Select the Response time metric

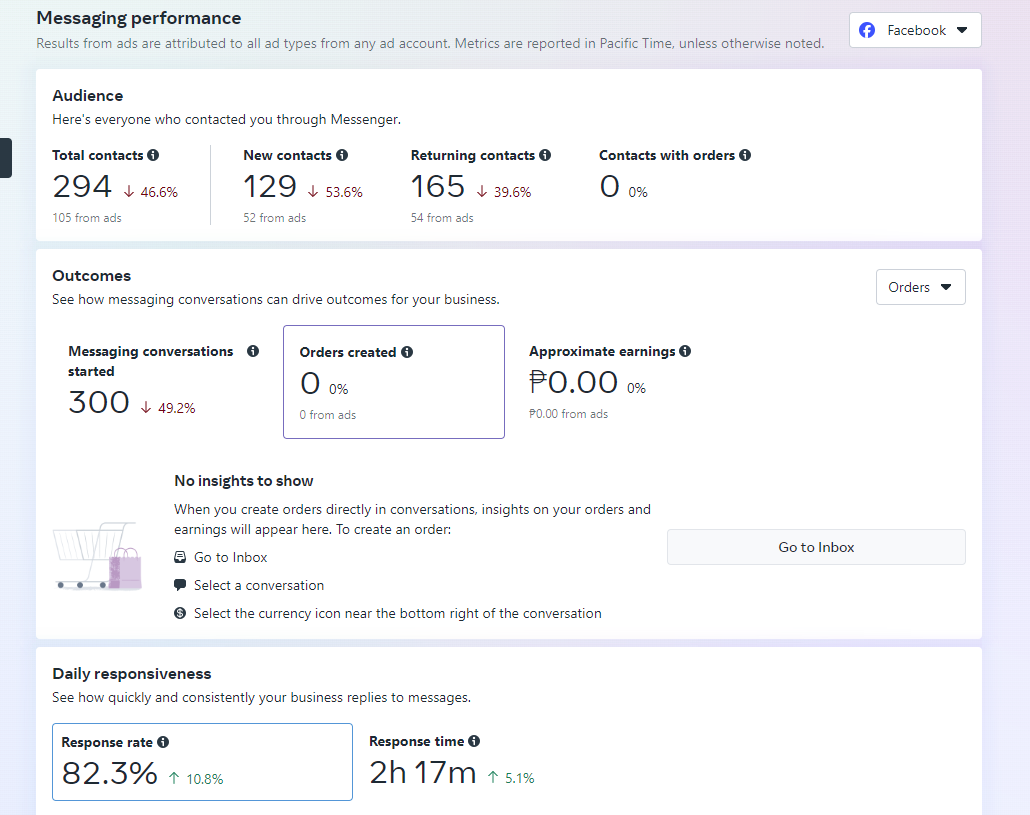[450, 762]
